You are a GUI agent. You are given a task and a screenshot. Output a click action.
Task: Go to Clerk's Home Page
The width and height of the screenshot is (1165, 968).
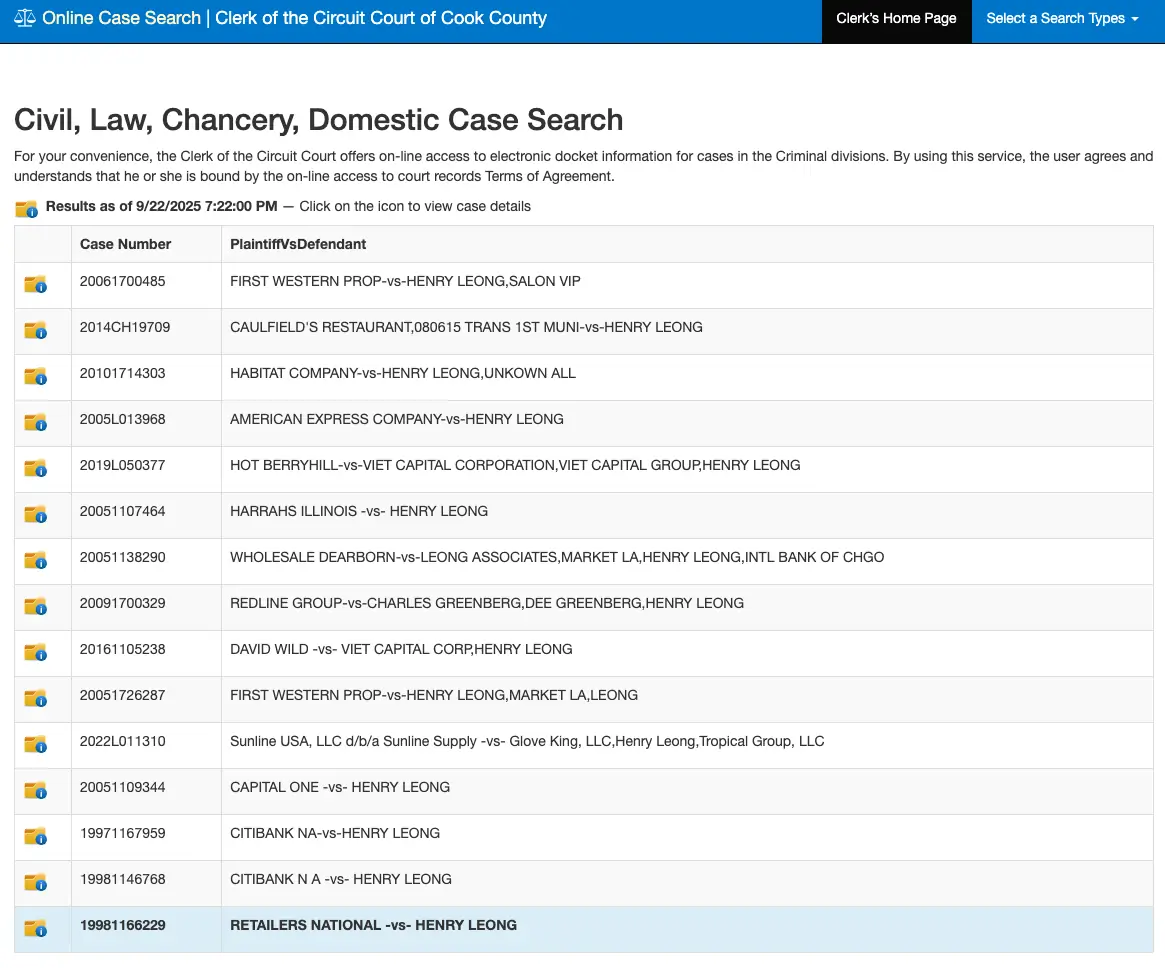(x=896, y=19)
